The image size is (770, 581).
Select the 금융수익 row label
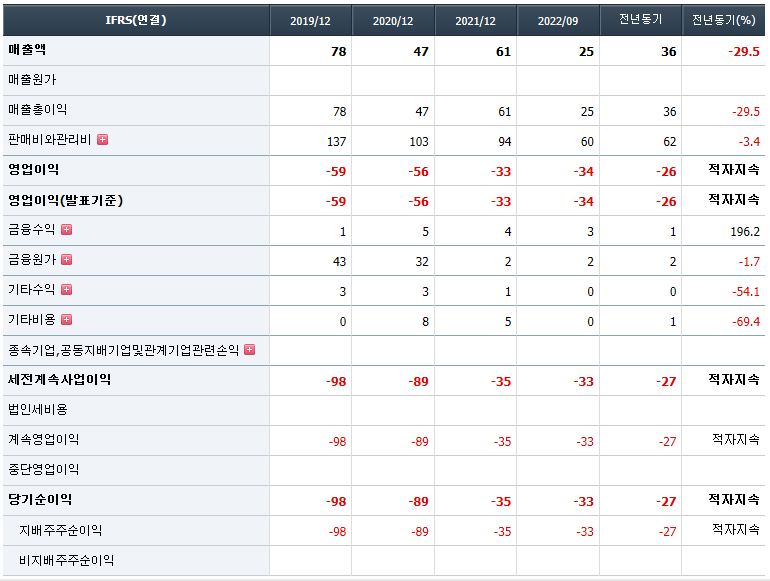(31, 229)
